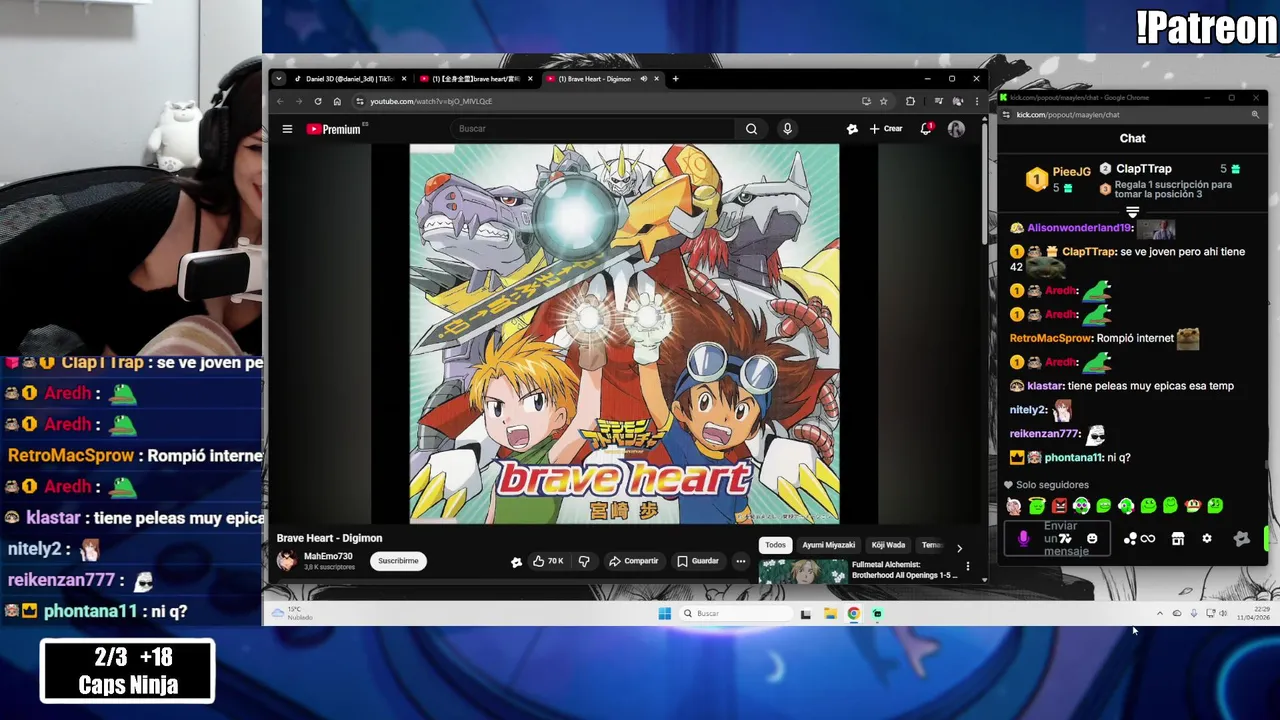
Task: Subscribe with the Suscribirme button
Action: tap(398, 561)
